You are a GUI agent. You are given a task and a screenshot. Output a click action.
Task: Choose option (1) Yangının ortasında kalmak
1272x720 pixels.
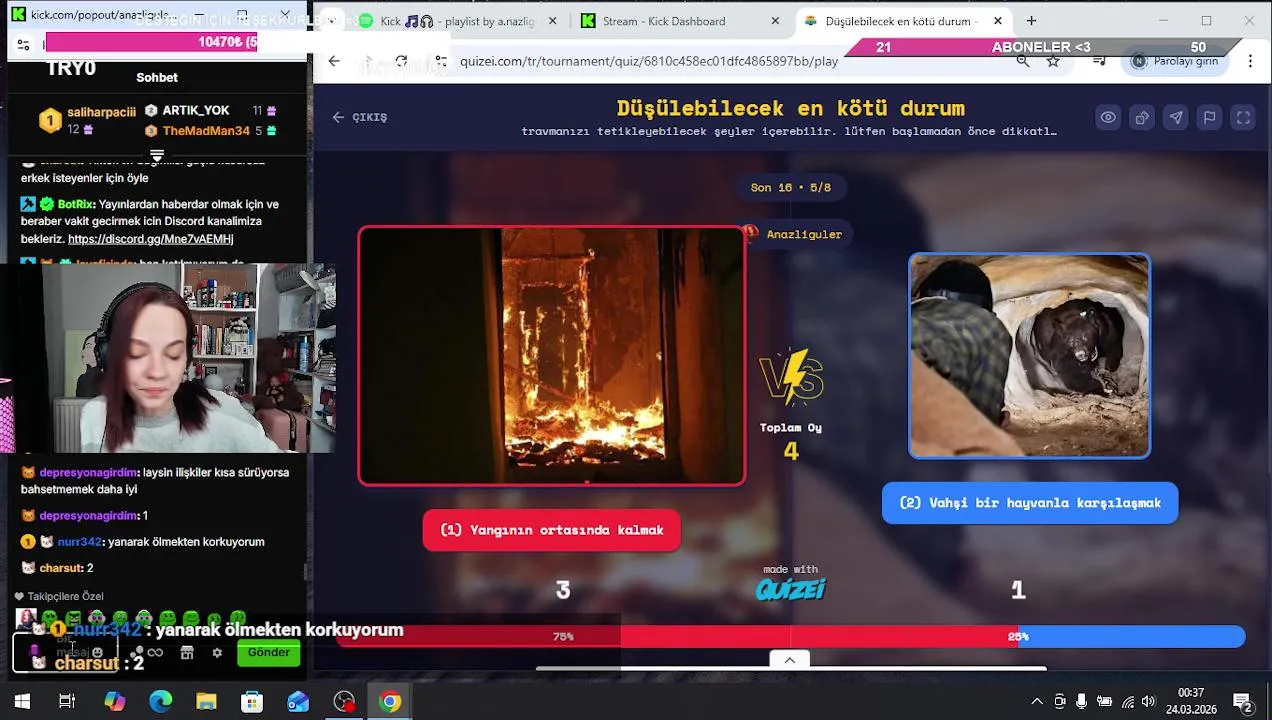pyautogui.click(x=551, y=530)
